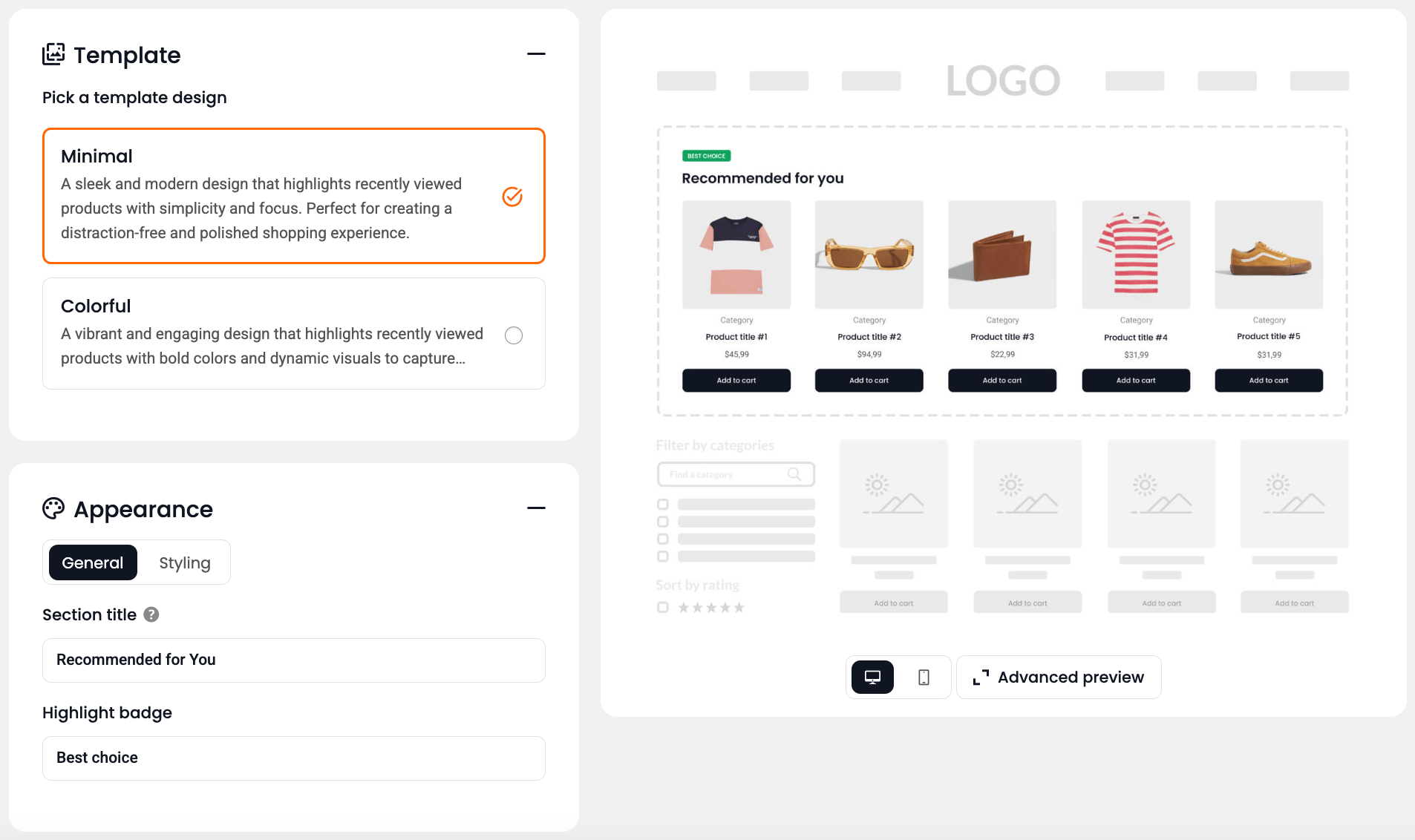
Task: Collapse the Template section
Action: tap(536, 54)
